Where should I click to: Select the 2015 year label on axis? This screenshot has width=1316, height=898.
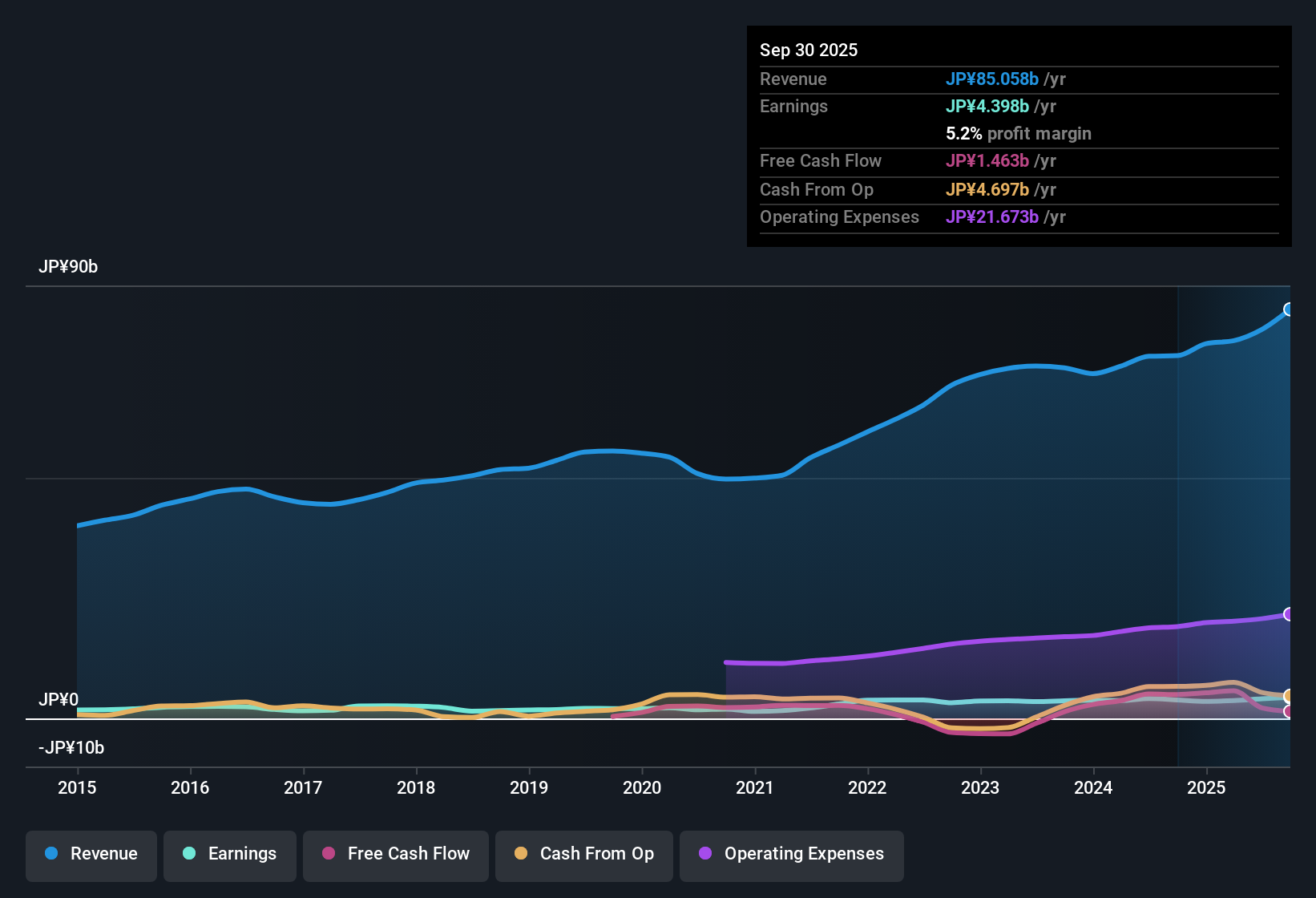[77, 788]
